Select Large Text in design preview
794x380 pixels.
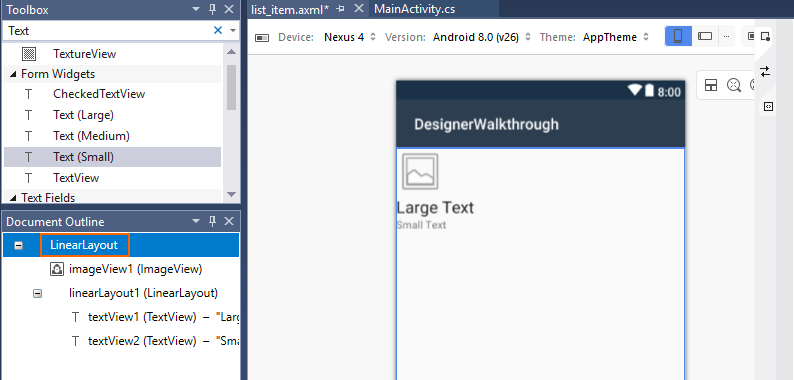click(435, 208)
